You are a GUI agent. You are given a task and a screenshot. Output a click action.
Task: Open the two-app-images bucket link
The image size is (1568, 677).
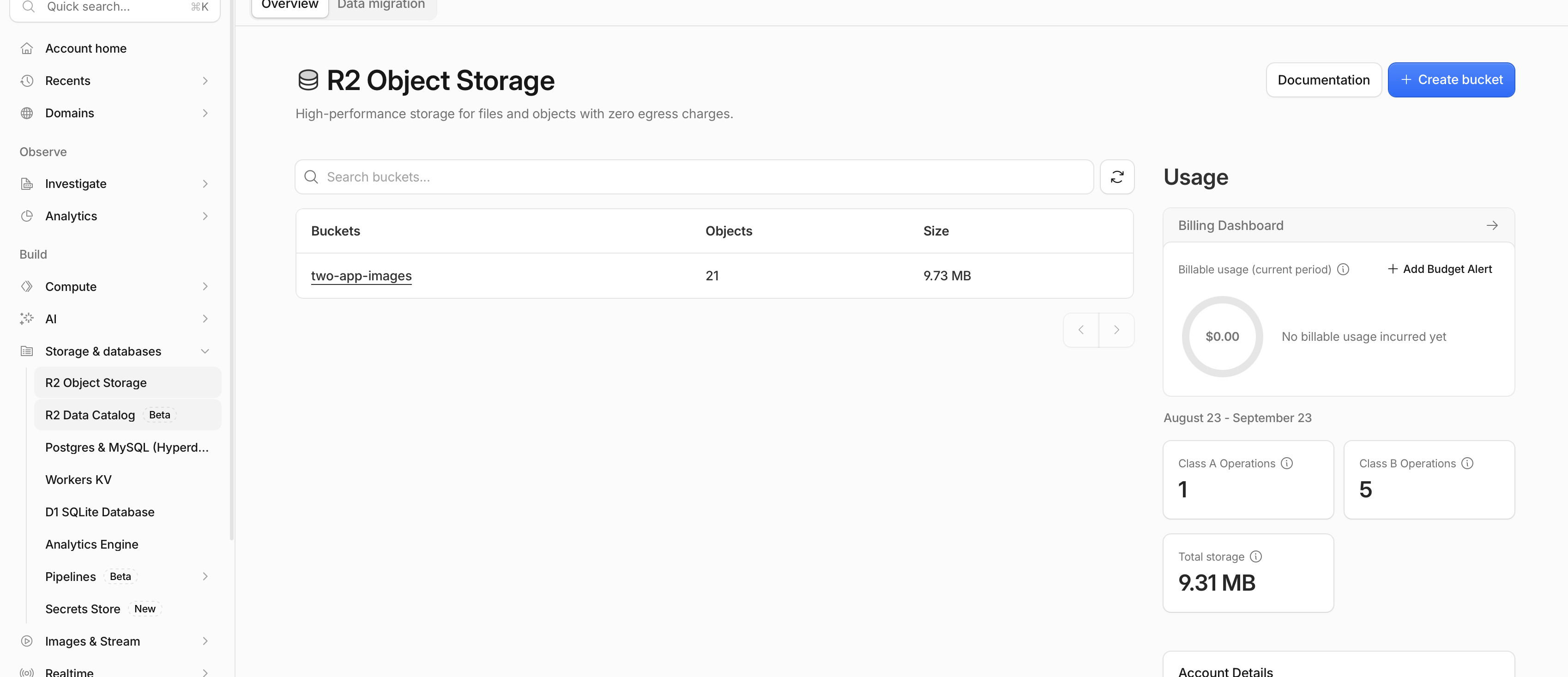click(x=361, y=276)
